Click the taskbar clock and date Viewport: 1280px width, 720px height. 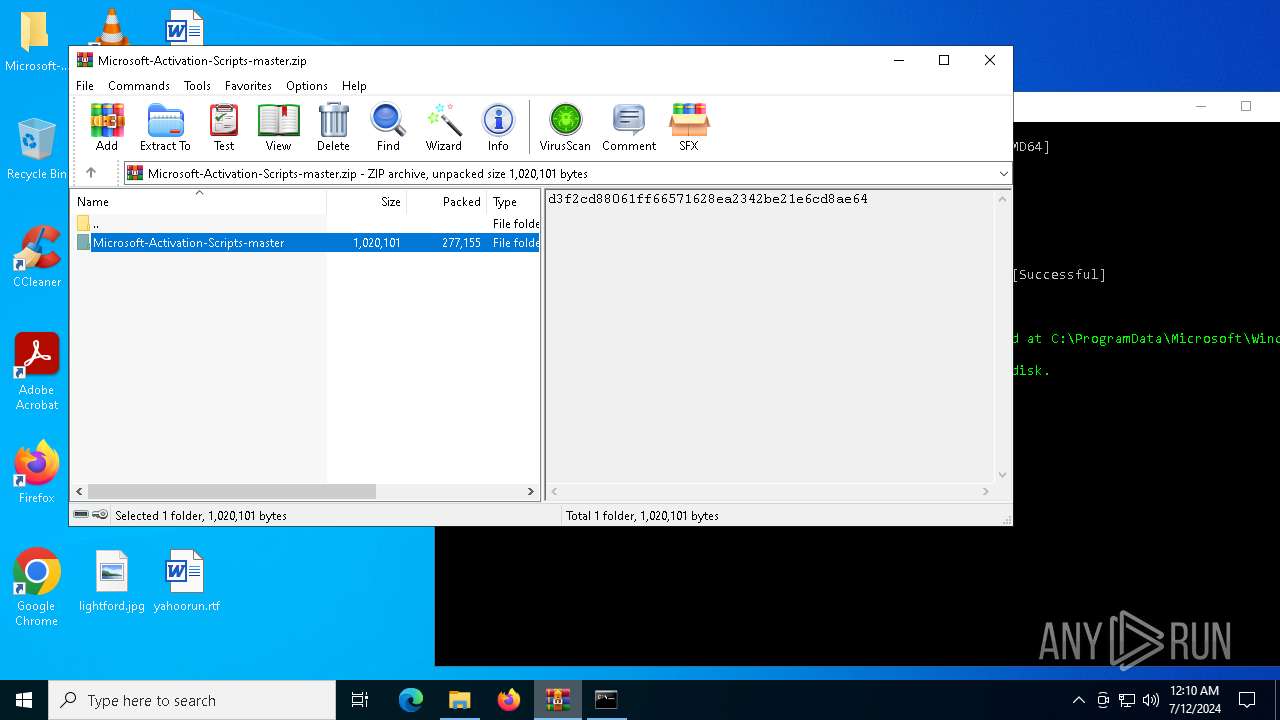(x=1194, y=700)
